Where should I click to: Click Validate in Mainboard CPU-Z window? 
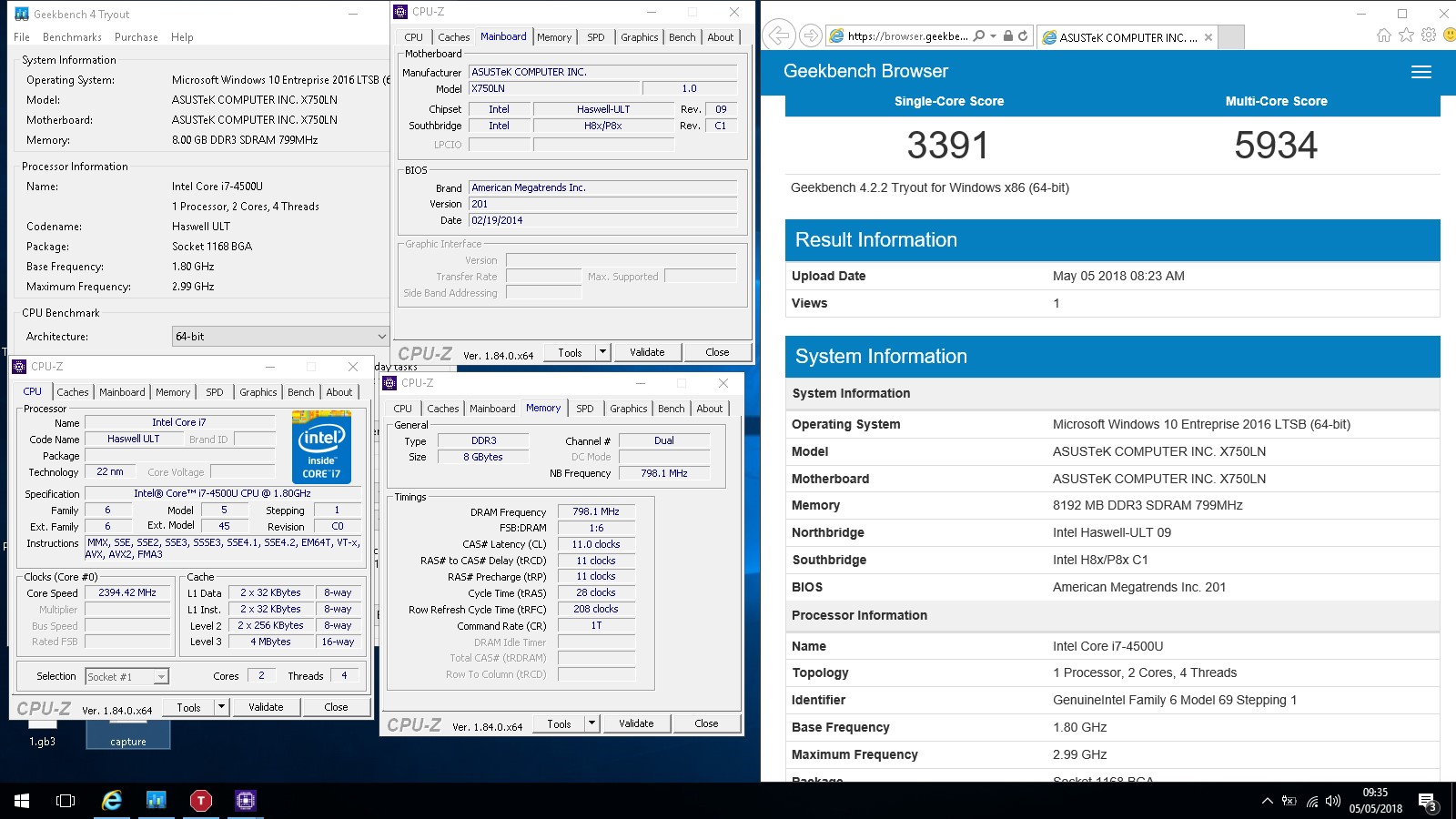click(647, 352)
